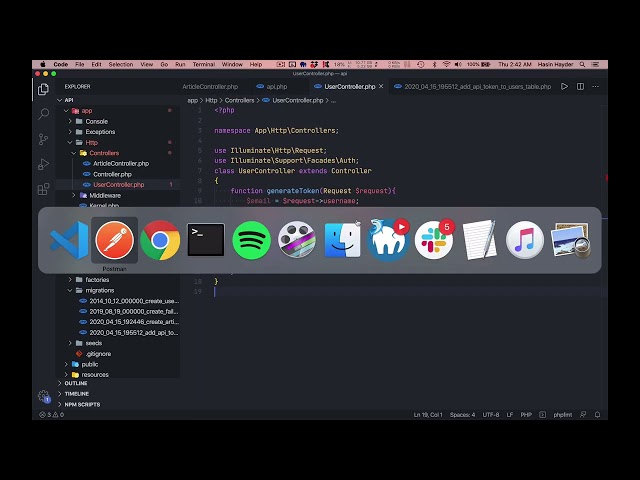
Task: Change indentation via Spaces: 4
Action: pyautogui.click(x=462, y=415)
